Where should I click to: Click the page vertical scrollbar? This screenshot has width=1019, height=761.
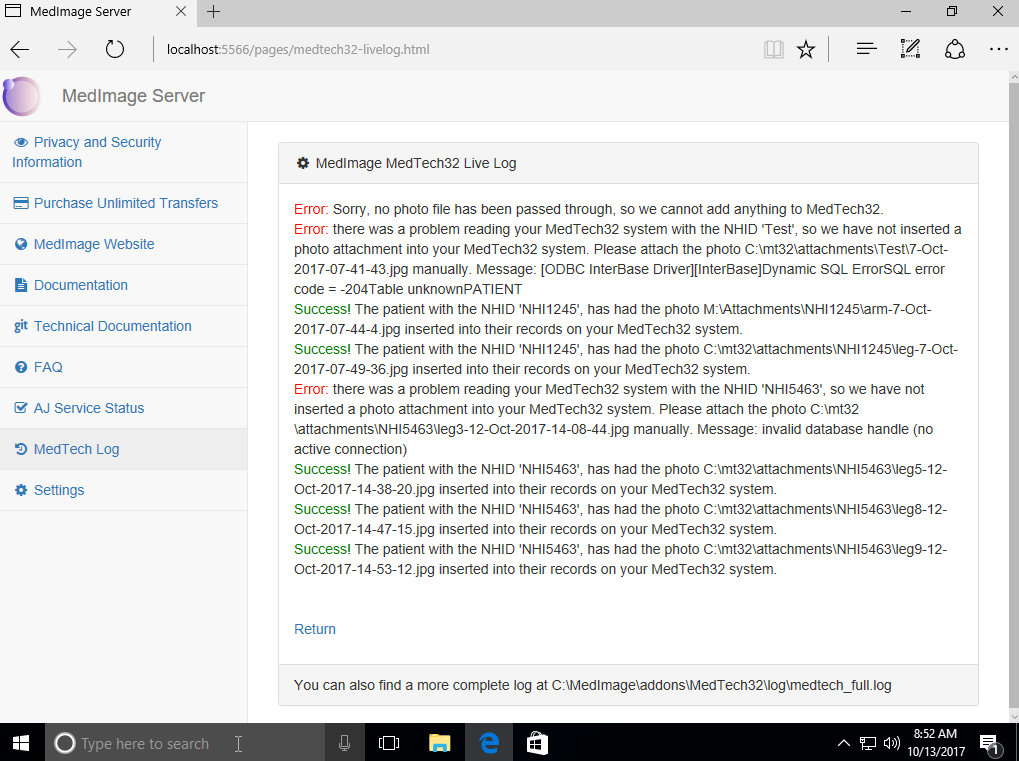click(x=1014, y=396)
